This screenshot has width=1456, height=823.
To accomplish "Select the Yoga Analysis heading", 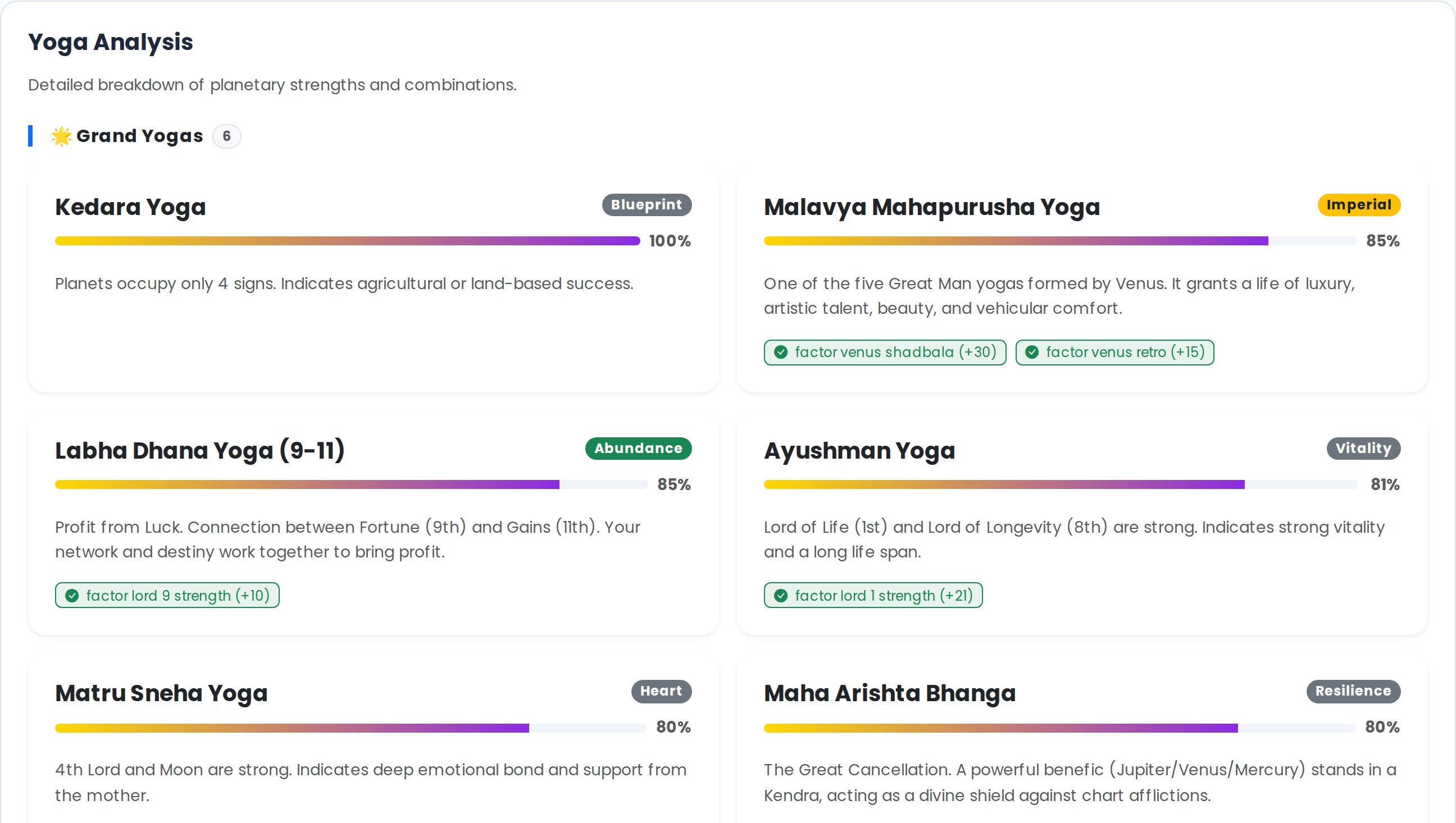I will tap(111, 42).
